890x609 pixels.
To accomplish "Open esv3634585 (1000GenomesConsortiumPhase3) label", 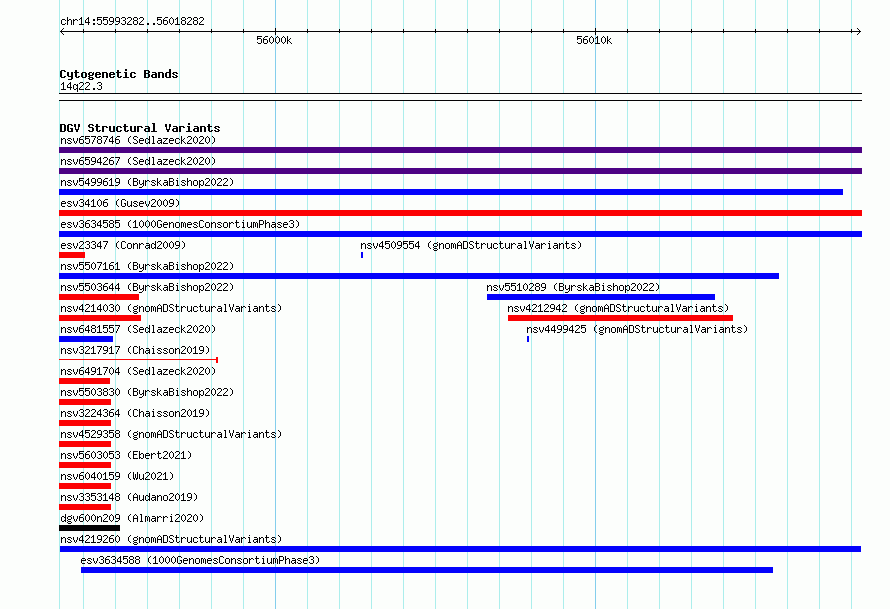I will click(x=180, y=224).
